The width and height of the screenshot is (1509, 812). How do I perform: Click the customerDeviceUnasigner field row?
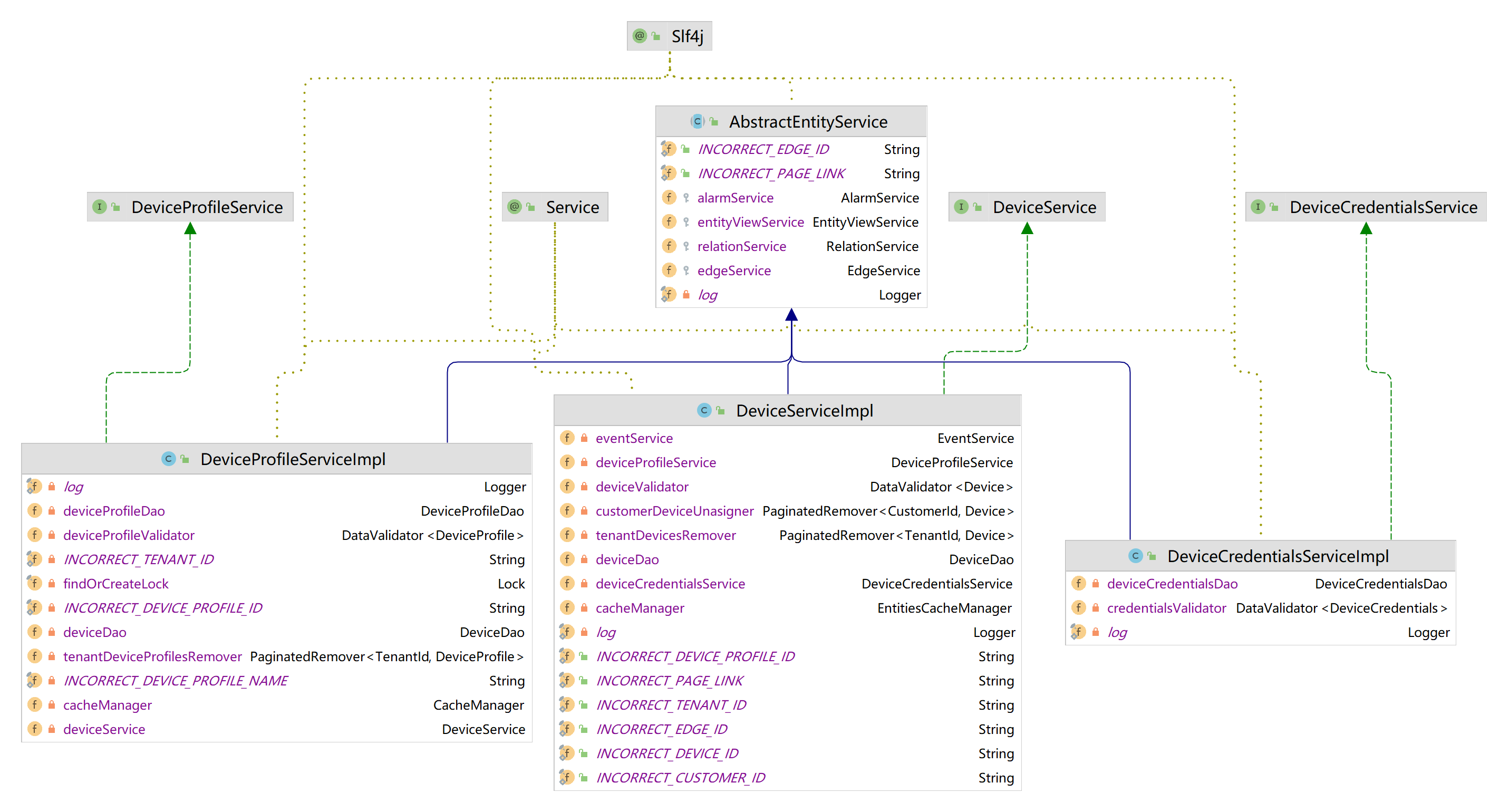coord(674,511)
